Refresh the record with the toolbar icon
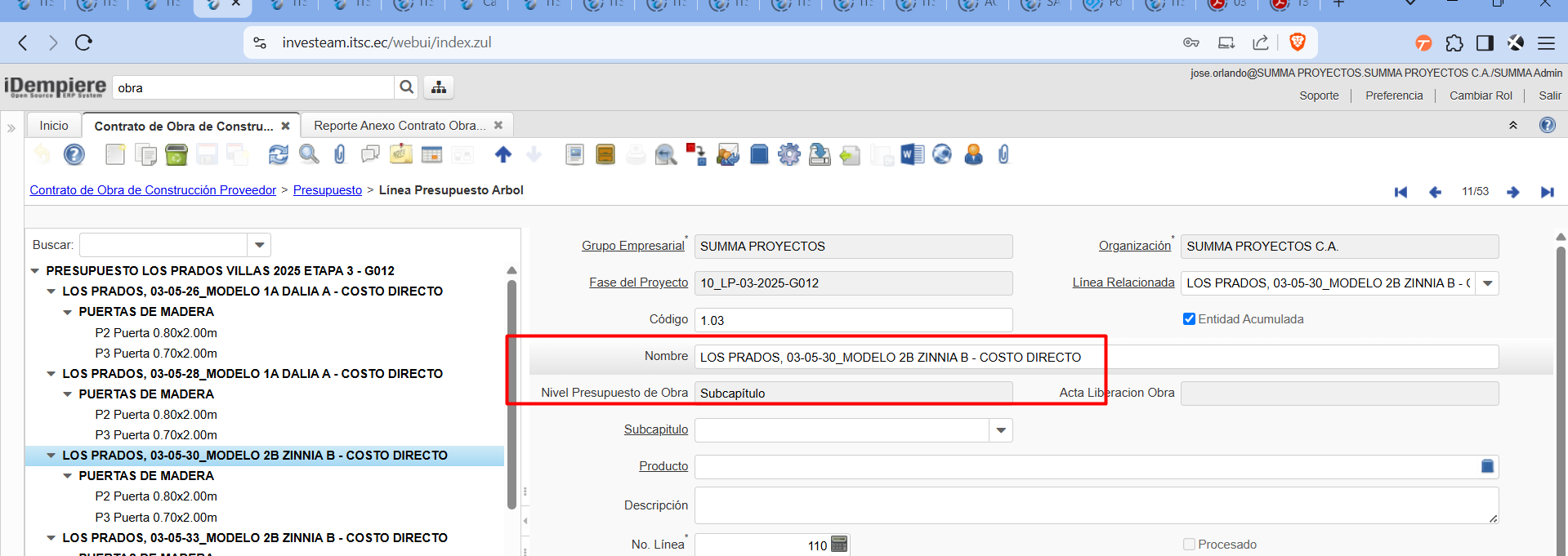Screen dimensions: 1568x556 pos(279,154)
